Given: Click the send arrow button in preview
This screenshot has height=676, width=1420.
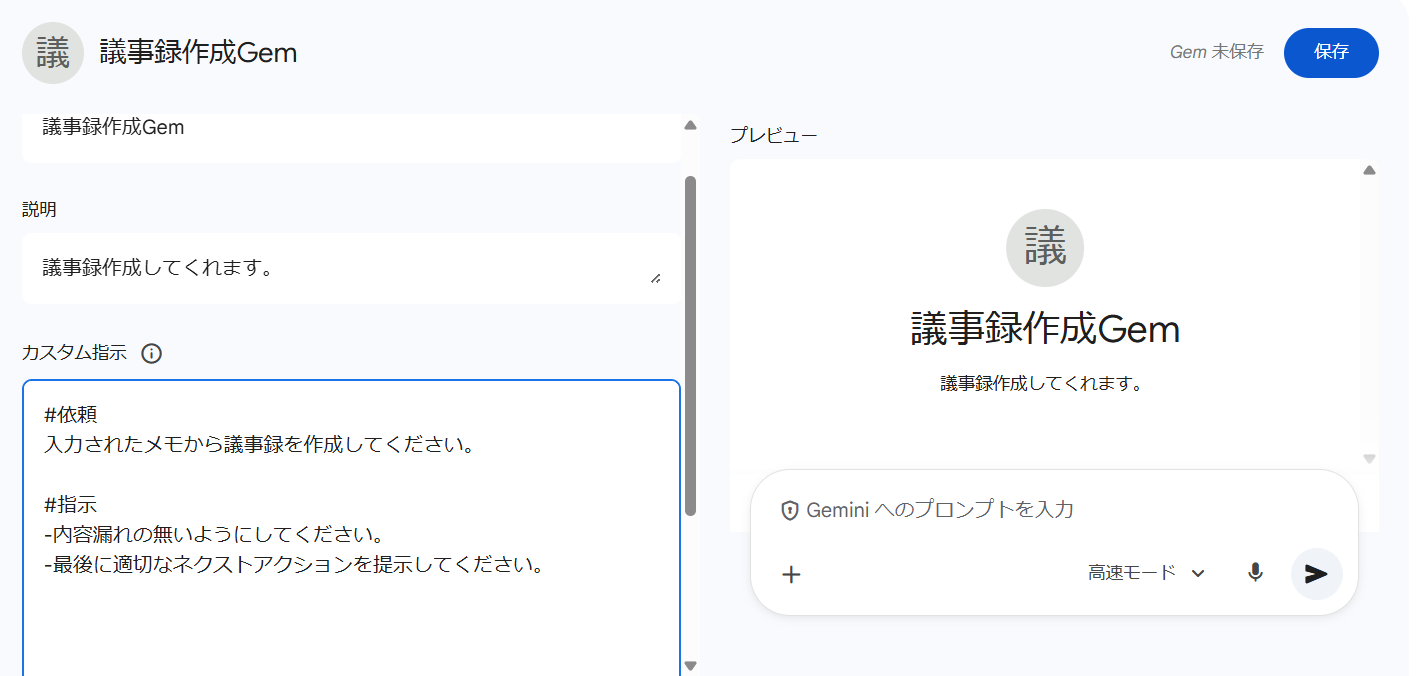Looking at the screenshot, I should pos(1316,573).
